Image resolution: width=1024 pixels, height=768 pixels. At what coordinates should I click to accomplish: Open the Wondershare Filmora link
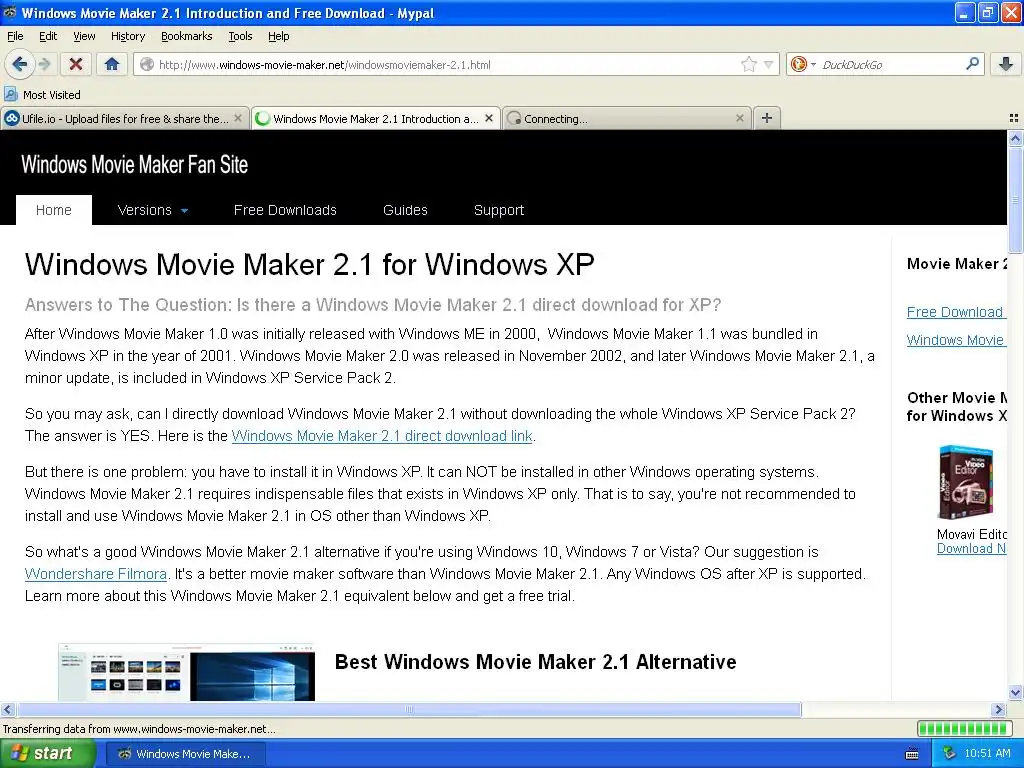pyautogui.click(x=96, y=573)
